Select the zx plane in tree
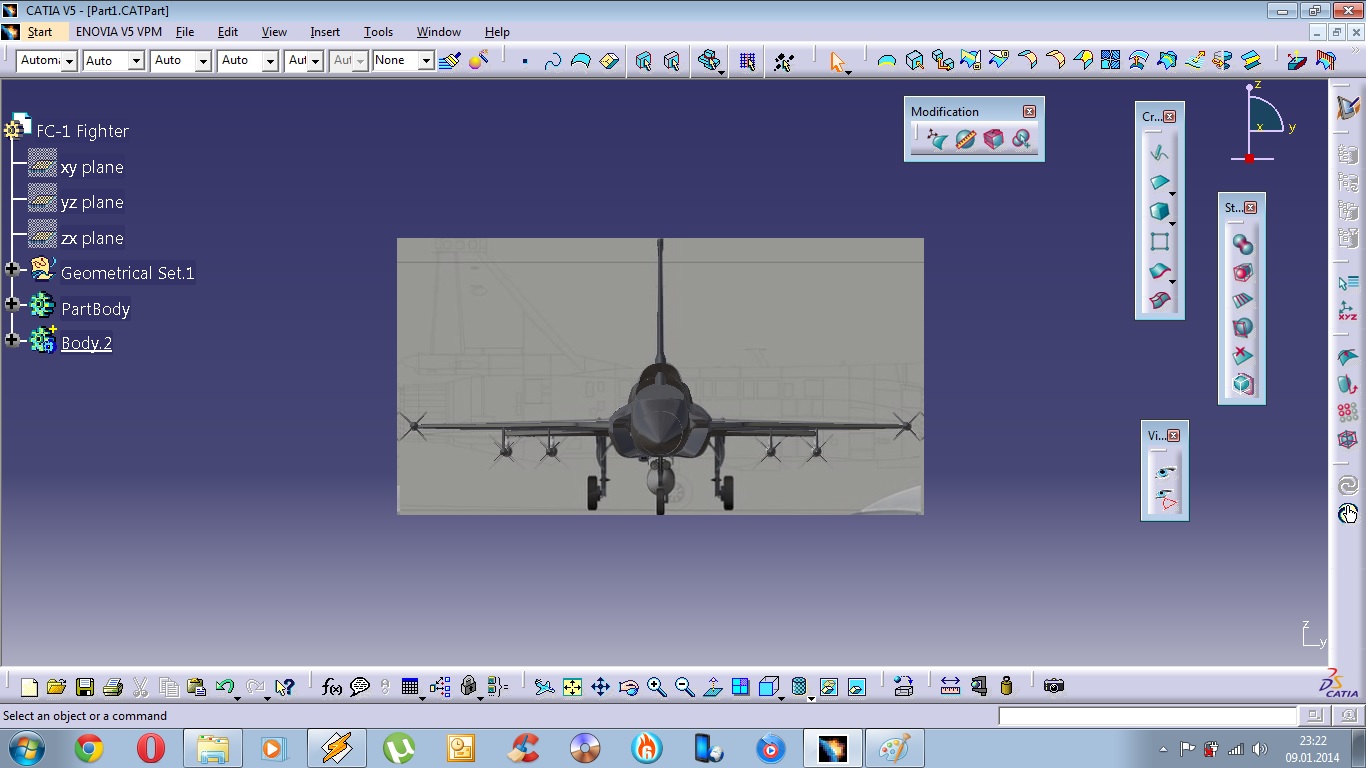Screen dimensions: 1366x768 point(92,238)
